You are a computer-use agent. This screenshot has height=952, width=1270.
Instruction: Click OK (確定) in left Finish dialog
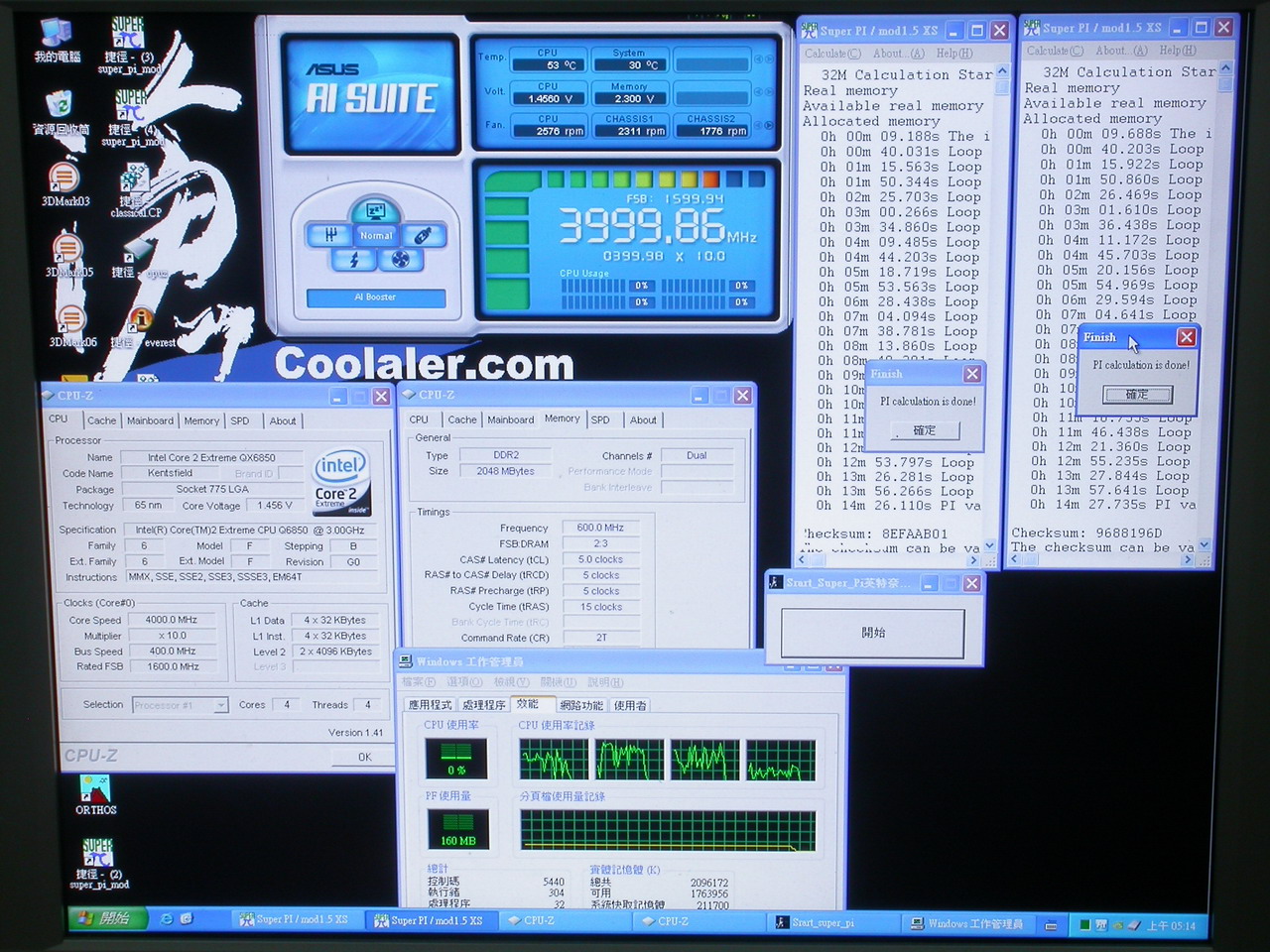tap(924, 430)
